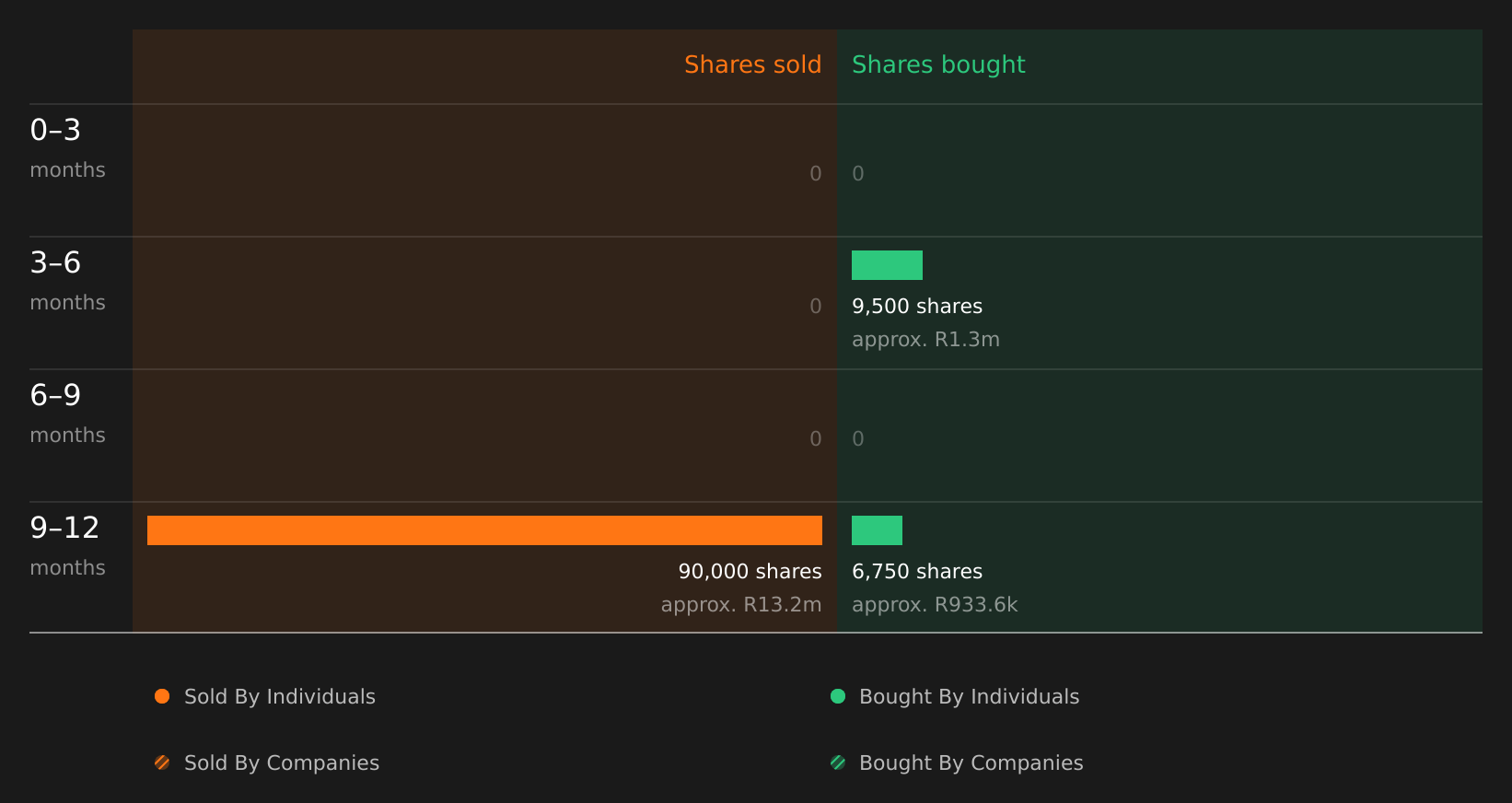Click the sold 0 in 6–9 months row
Image resolution: width=1512 pixels, height=803 pixels.
point(816,439)
